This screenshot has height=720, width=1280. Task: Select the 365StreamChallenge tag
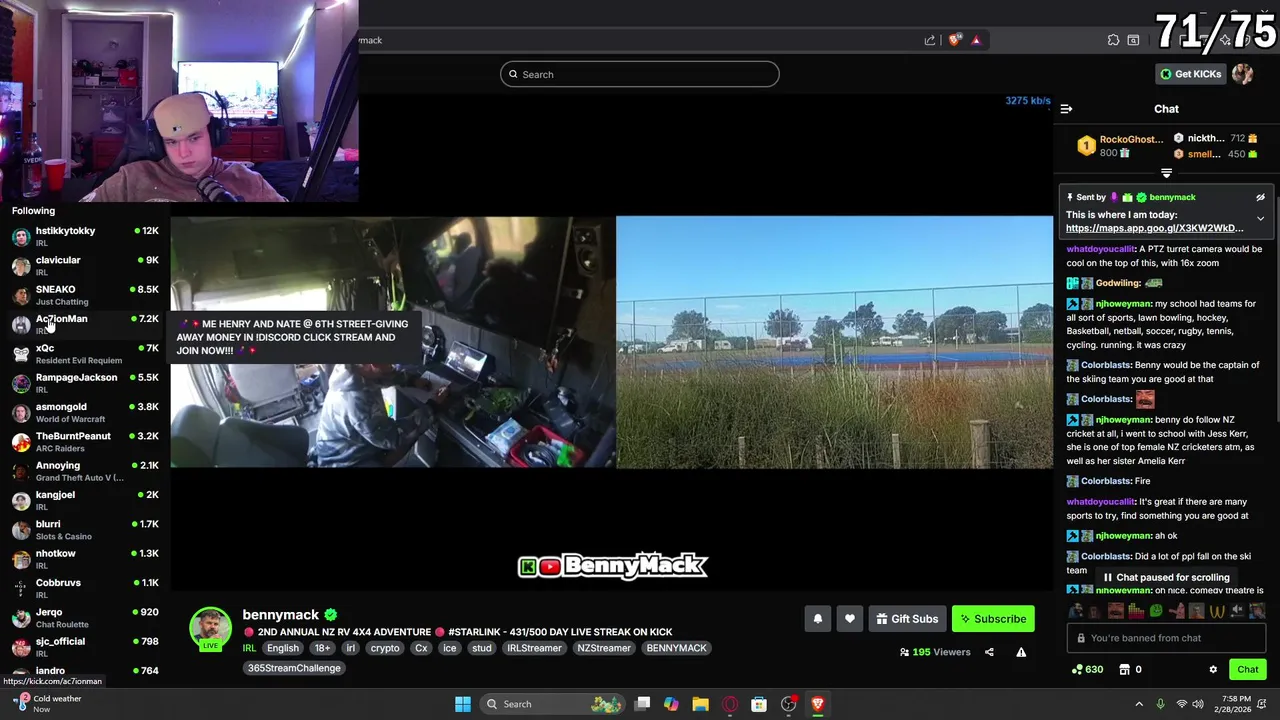tap(294, 668)
